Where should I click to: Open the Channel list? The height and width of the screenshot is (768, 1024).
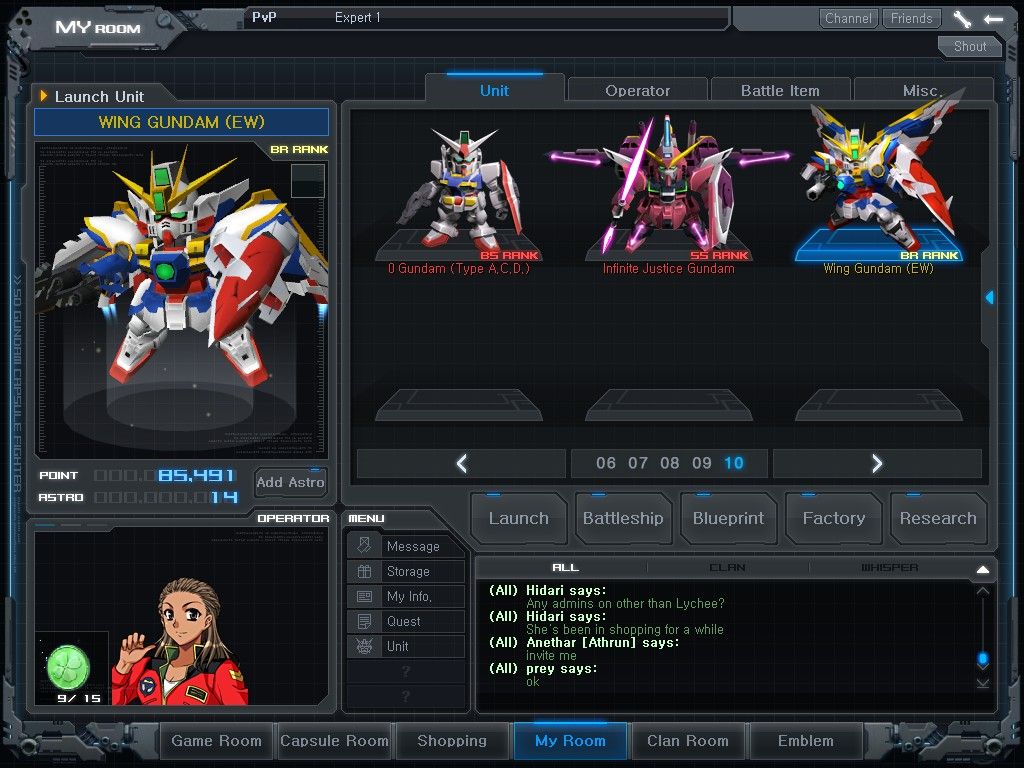tap(848, 18)
